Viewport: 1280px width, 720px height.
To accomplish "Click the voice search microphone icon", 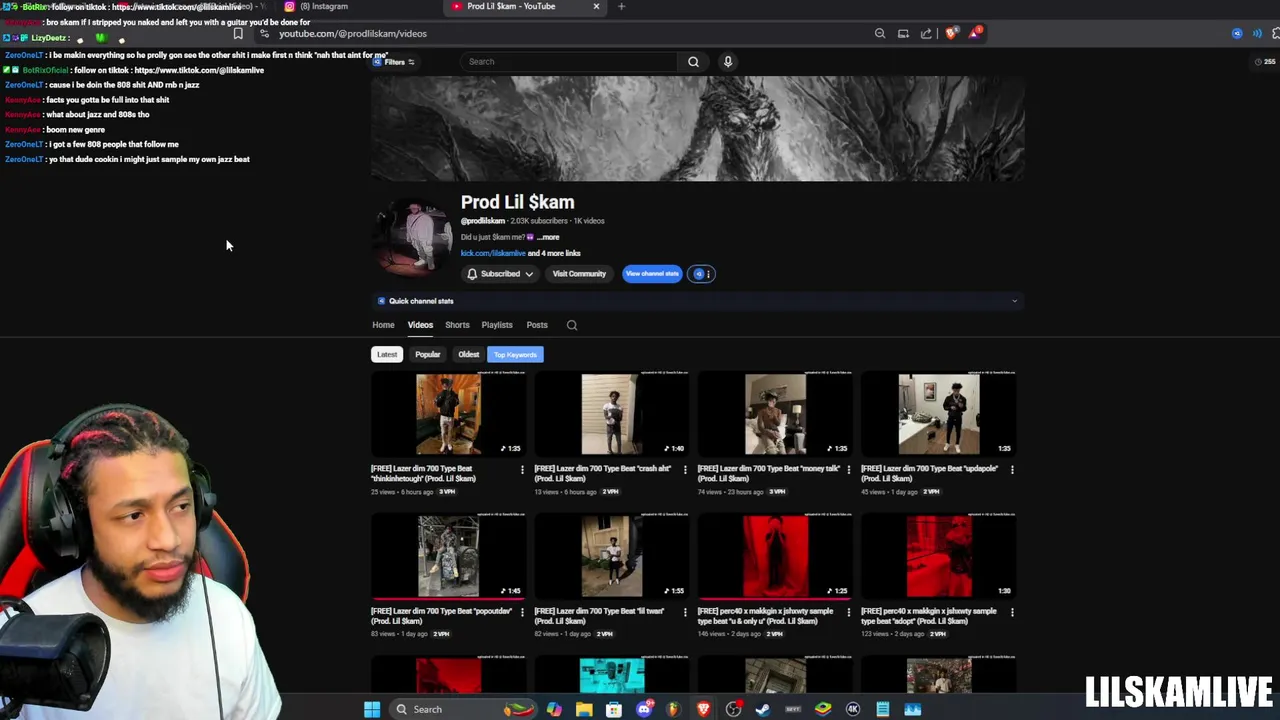I will click(728, 62).
